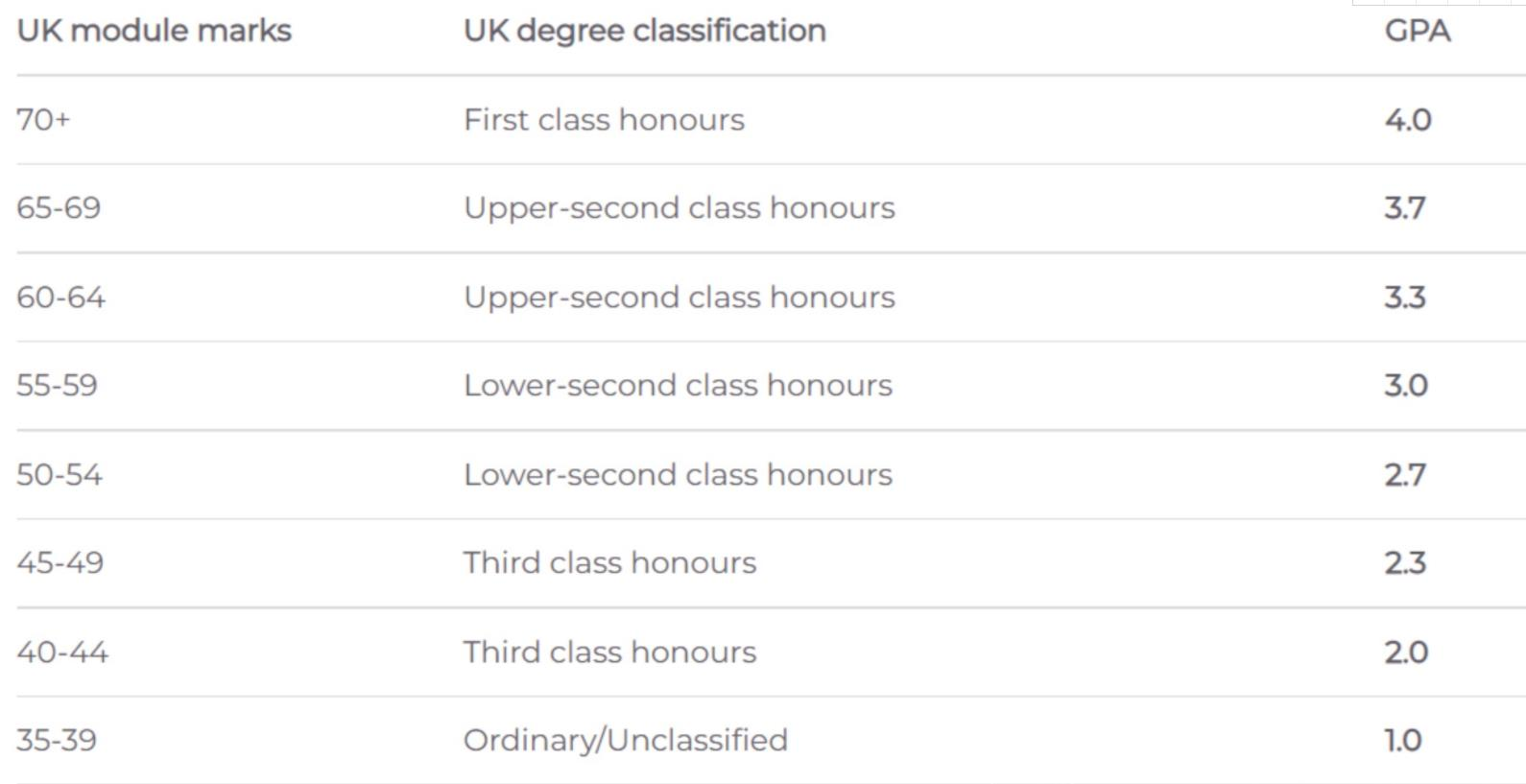Viewport: 1526px width, 784px height.
Task: Click the "GPA" column header
Action: click(1417, 31)
